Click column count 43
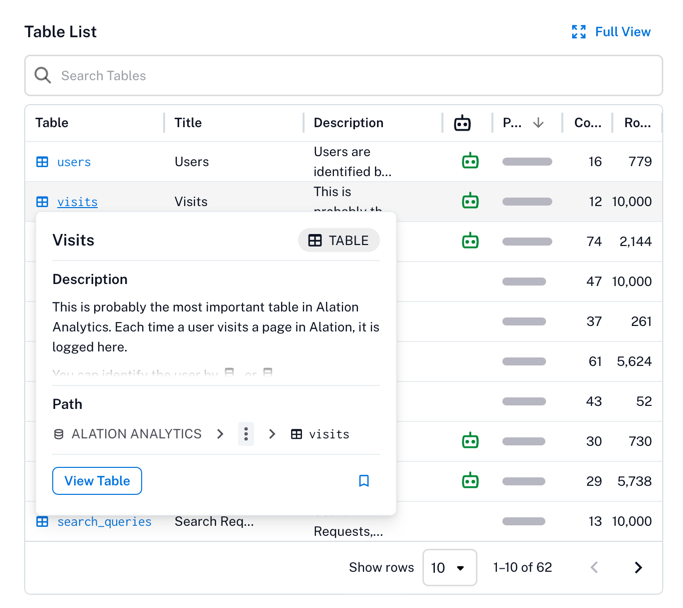683x608 pixels. [594, 401]
